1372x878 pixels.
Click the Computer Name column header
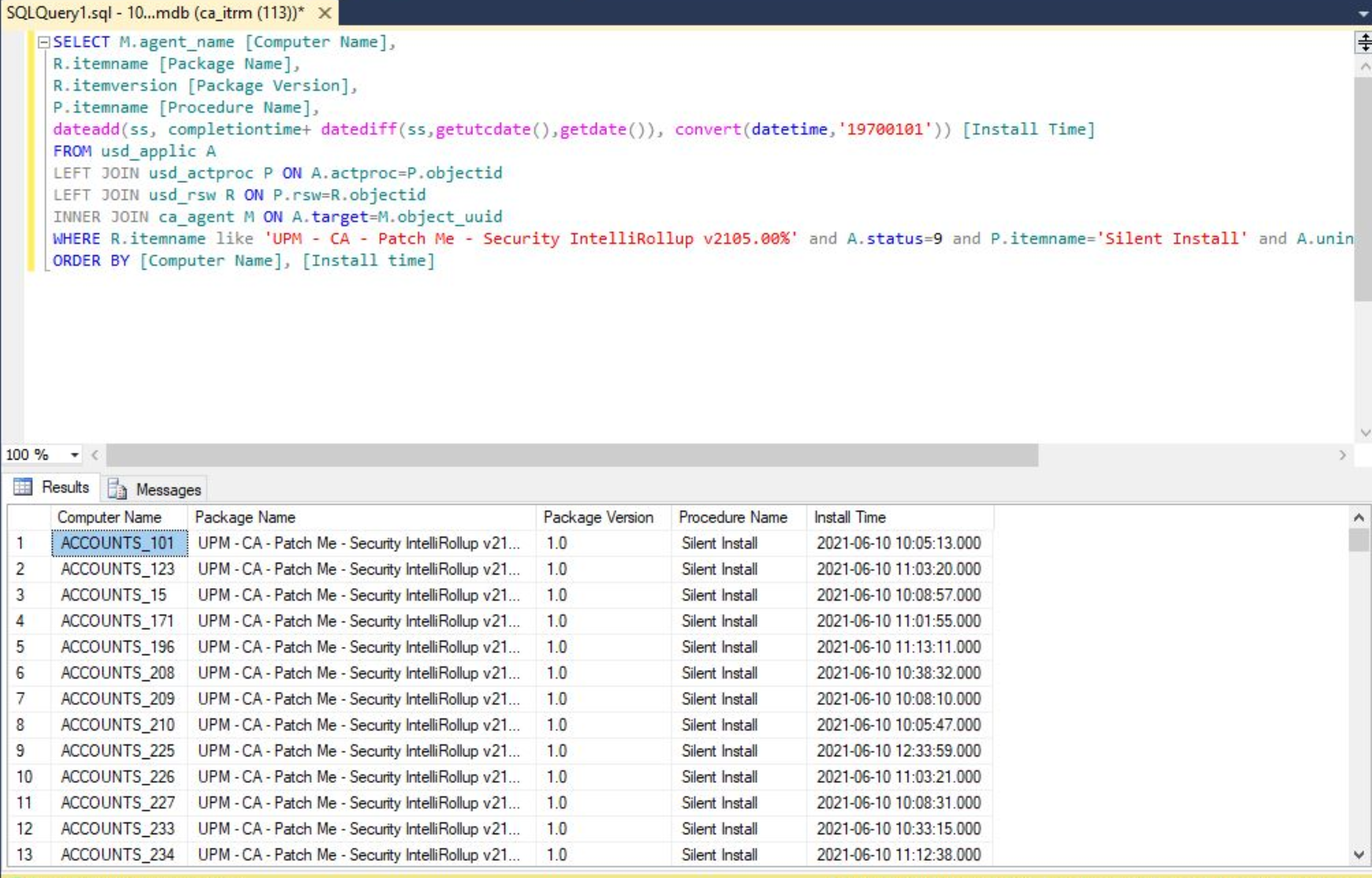tap(109, 517)
